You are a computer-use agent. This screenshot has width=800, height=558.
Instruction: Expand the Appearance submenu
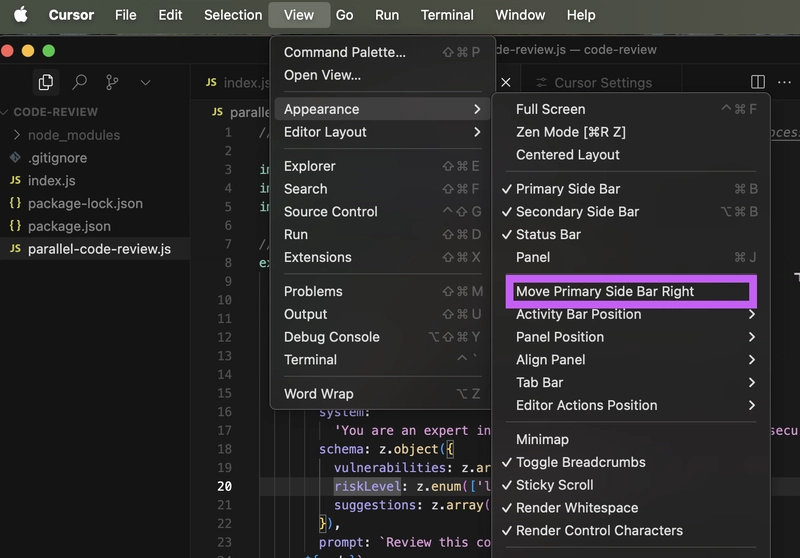(x=382, y=109)
